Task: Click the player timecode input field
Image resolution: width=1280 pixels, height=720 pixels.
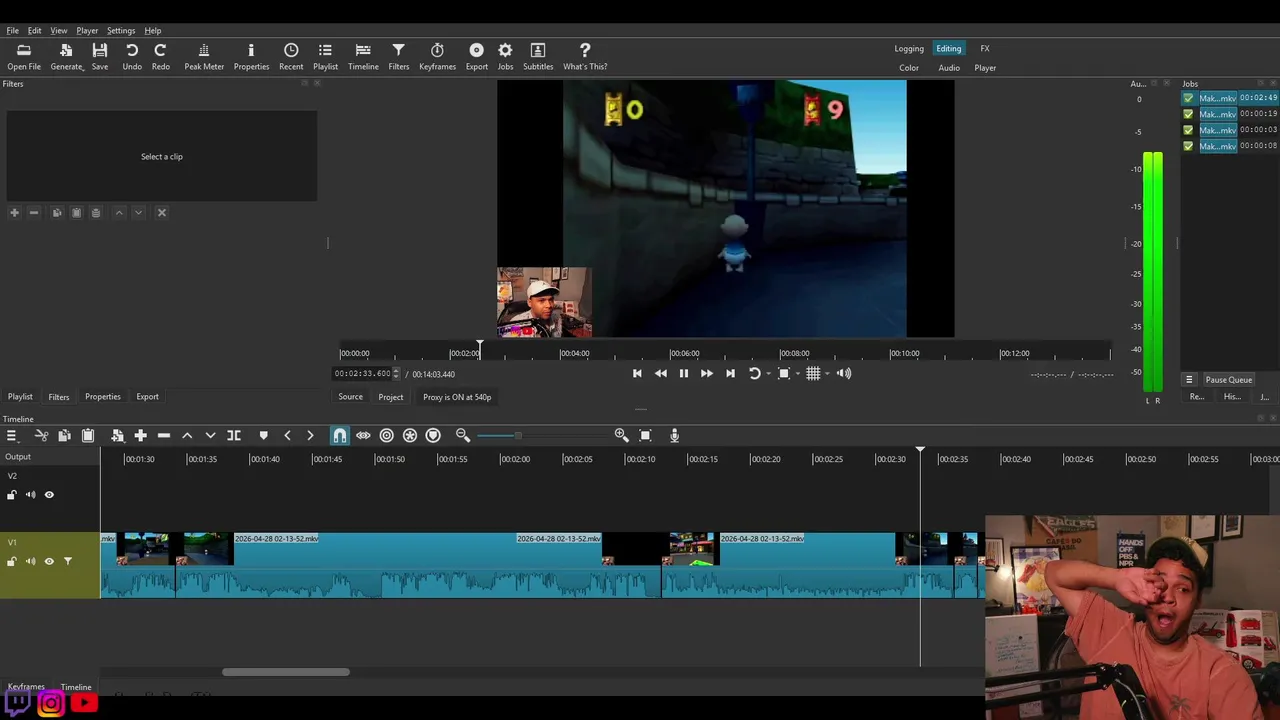Action: pyautogui.click(x=367, y=374)
